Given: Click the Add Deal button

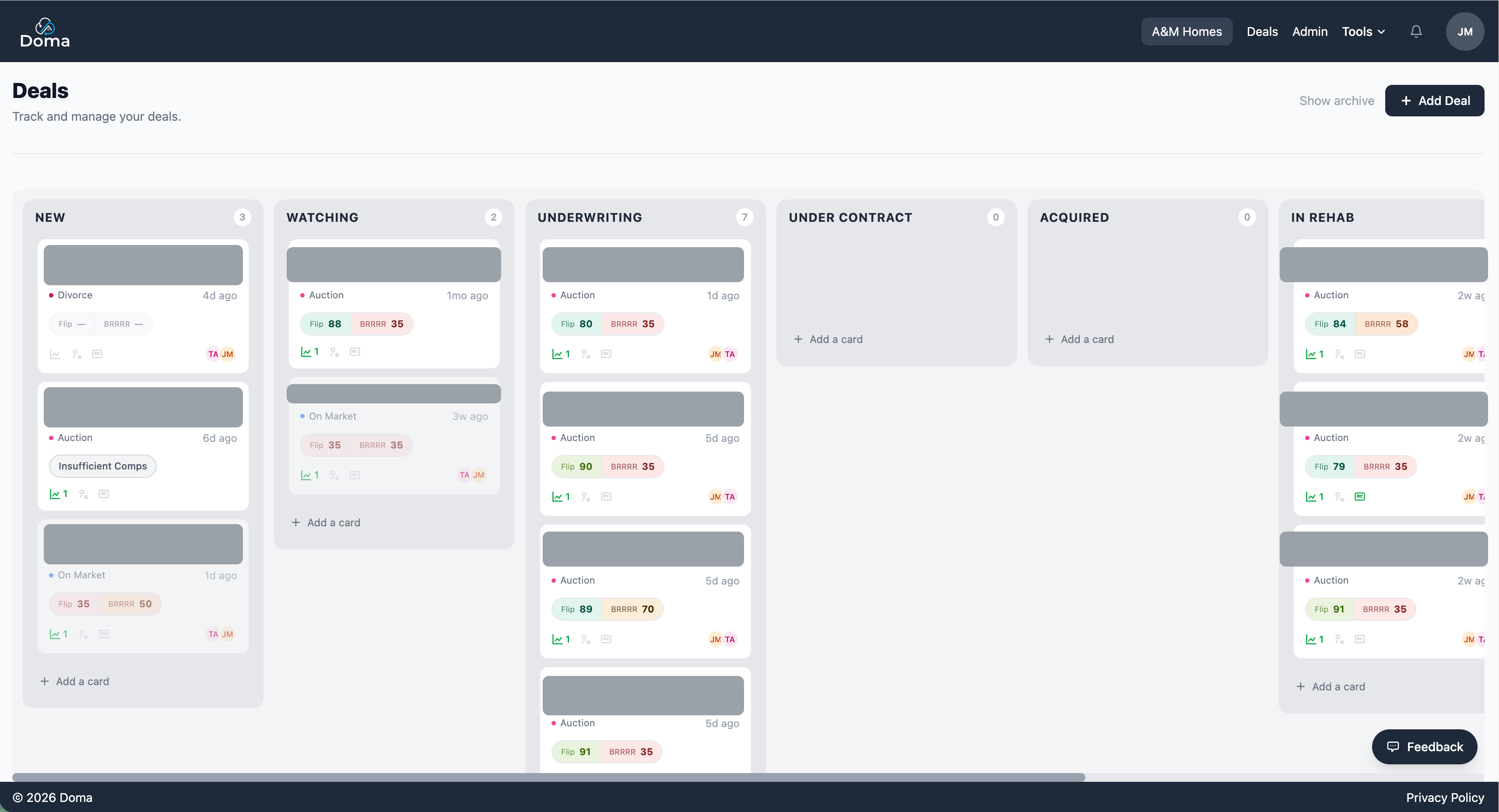Looking at the screenshot, I should click(1434, 101).
